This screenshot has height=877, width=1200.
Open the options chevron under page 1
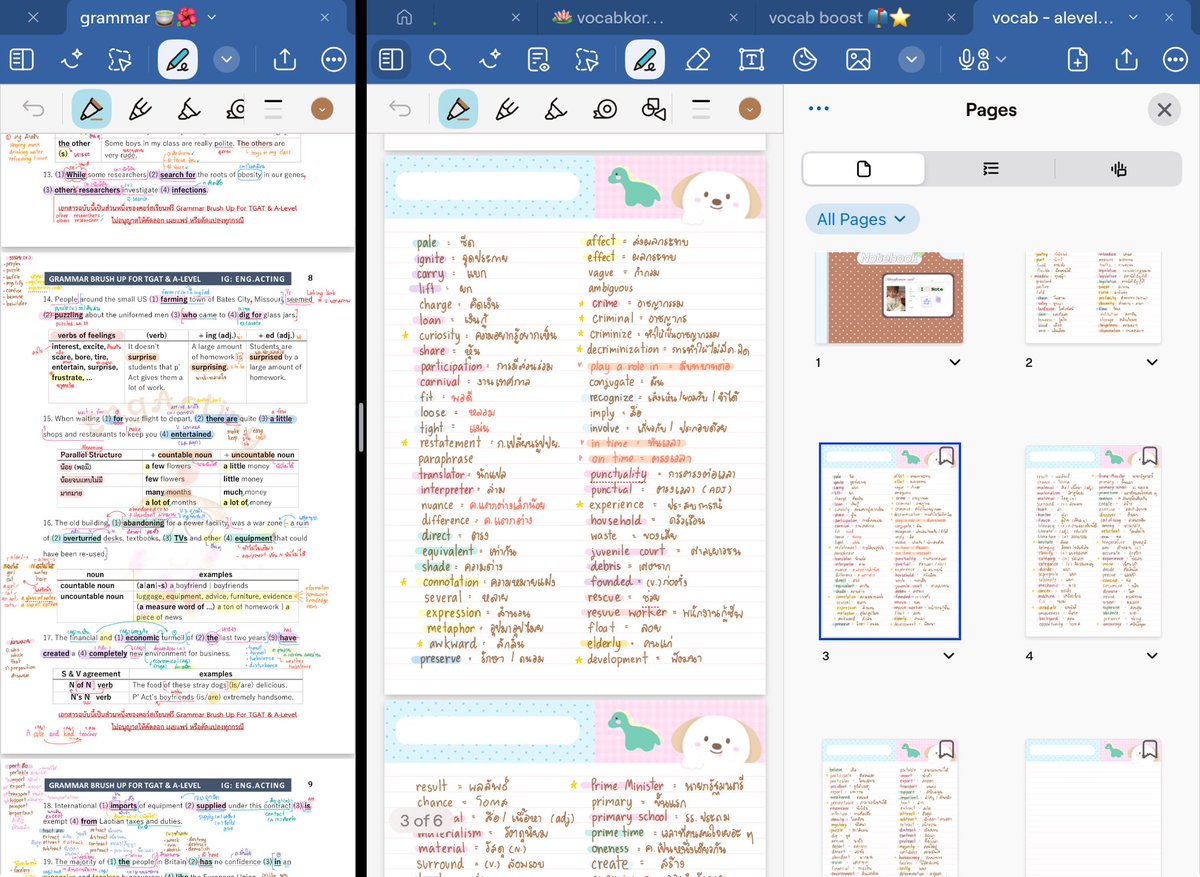(x=954, y=362)
